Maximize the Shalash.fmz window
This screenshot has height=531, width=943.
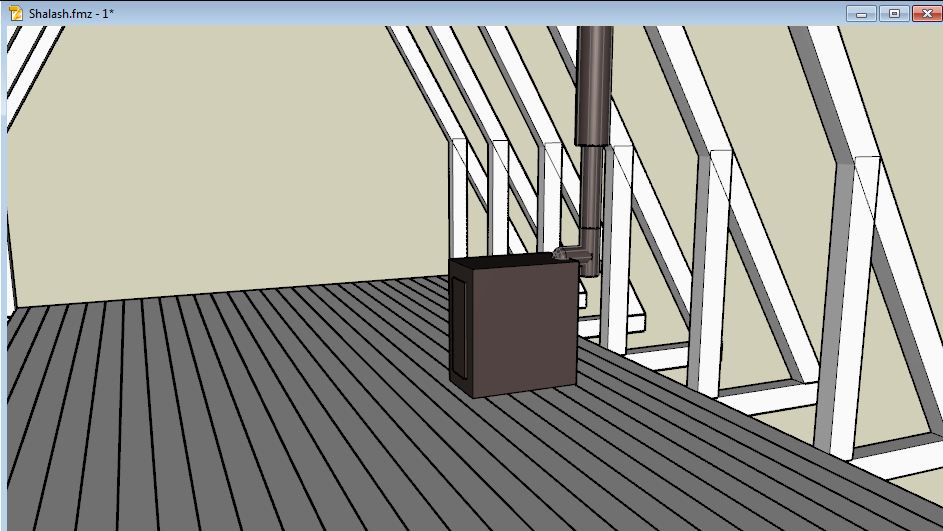point(893,13)
